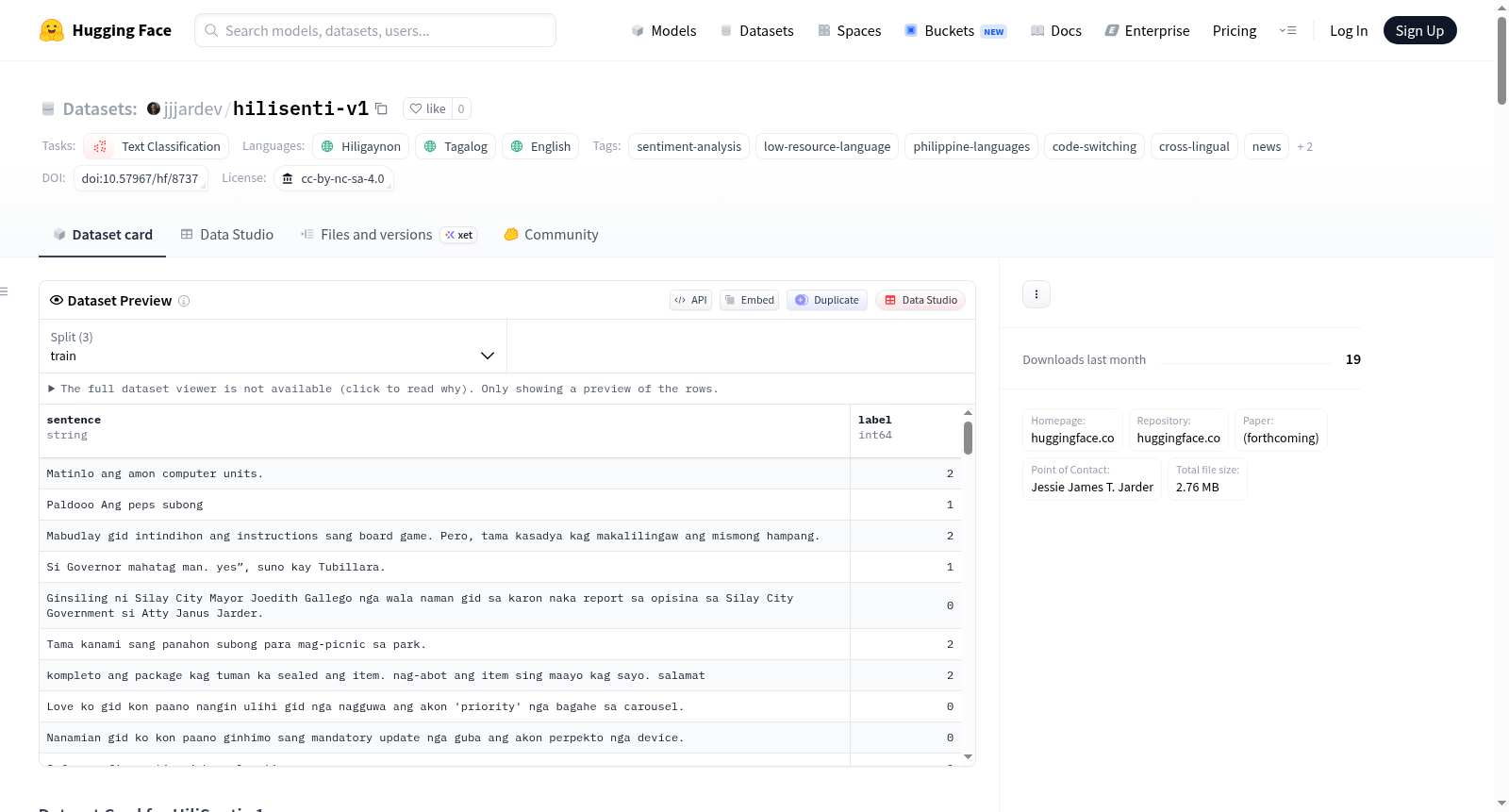Open the Data Studio tab
The height and width of the screenshot is (812, 1509).
(x=226, y=235)
